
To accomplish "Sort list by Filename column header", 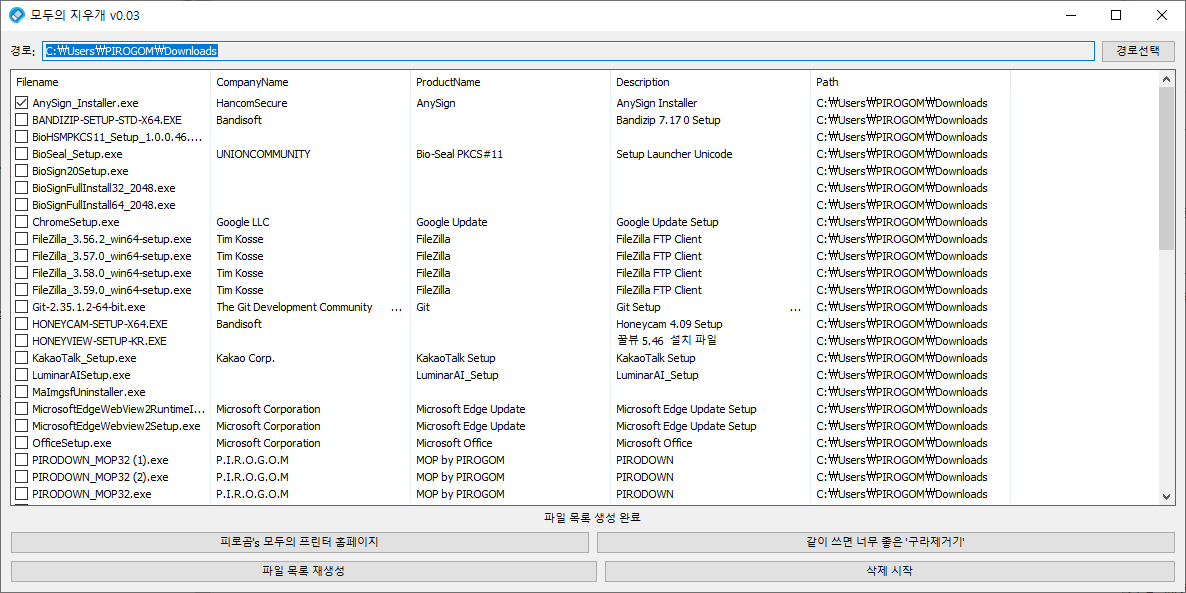I will tap(110, 82).
